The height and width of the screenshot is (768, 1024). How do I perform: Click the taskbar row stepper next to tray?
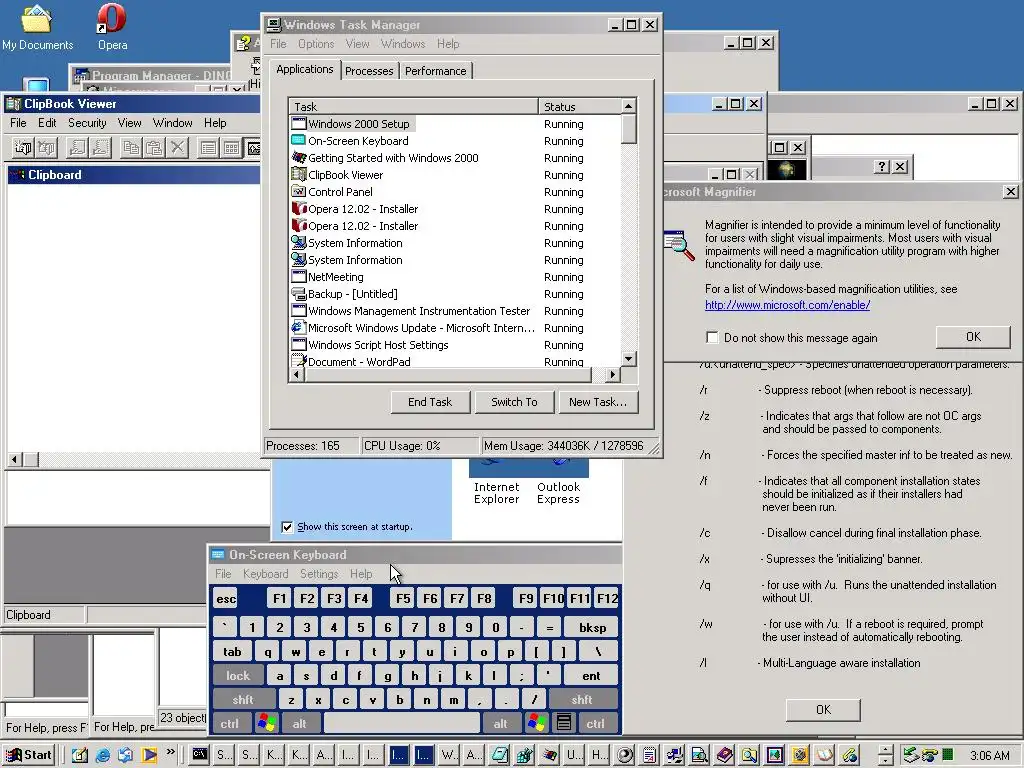pos(885,756)
